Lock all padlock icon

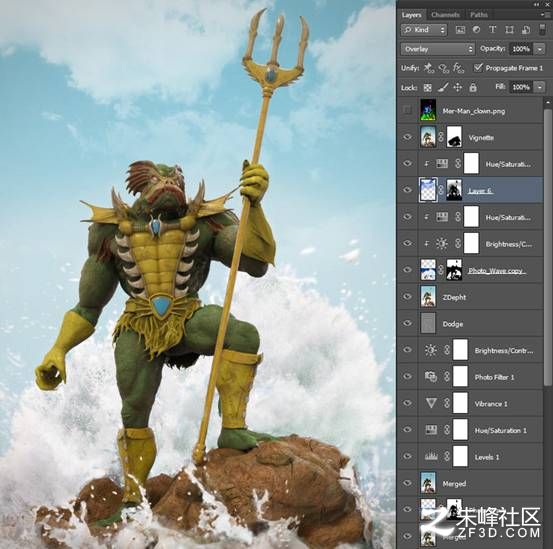click(x=473, y=87)
